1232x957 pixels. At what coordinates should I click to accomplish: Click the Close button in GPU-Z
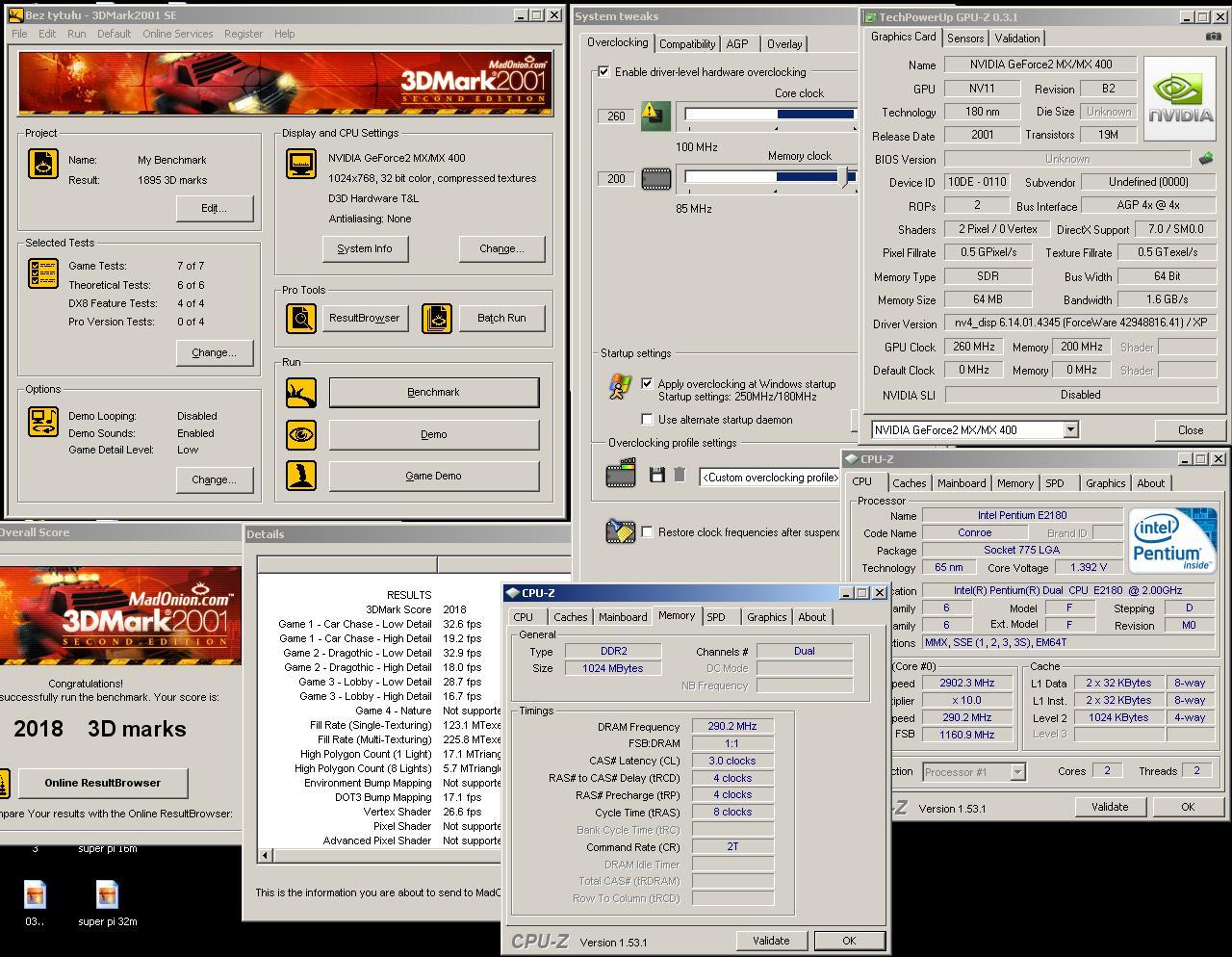(x=1190, y=430)
